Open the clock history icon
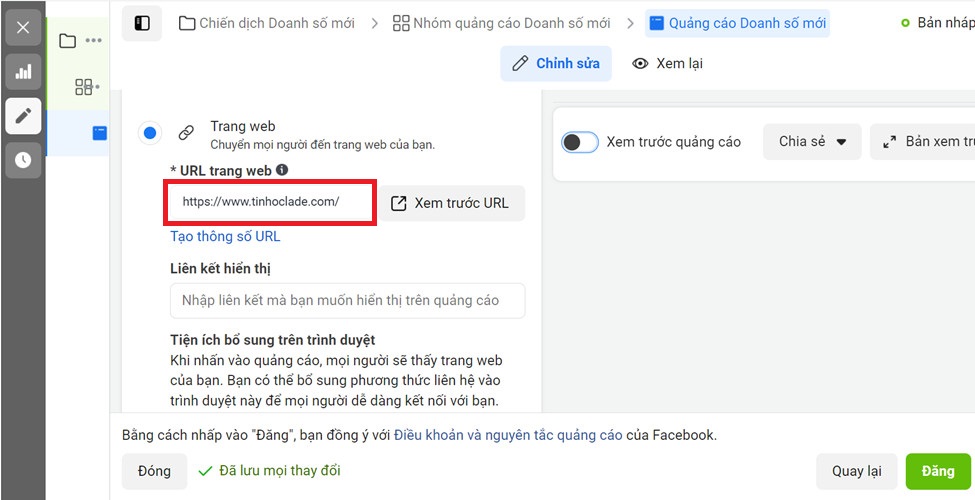 [x=23, y=160]
